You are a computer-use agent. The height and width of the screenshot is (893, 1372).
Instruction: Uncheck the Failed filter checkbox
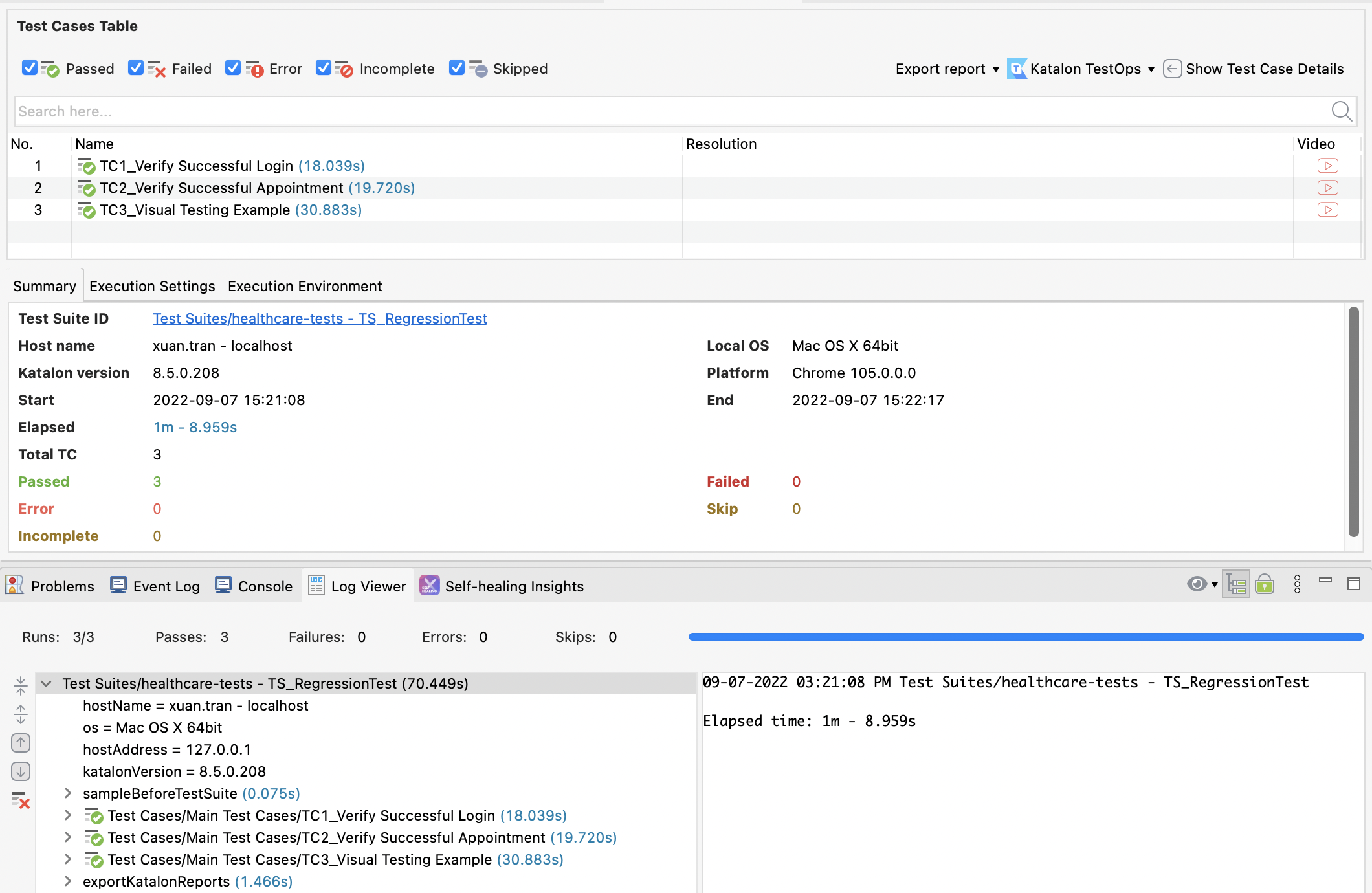[136, 68]
